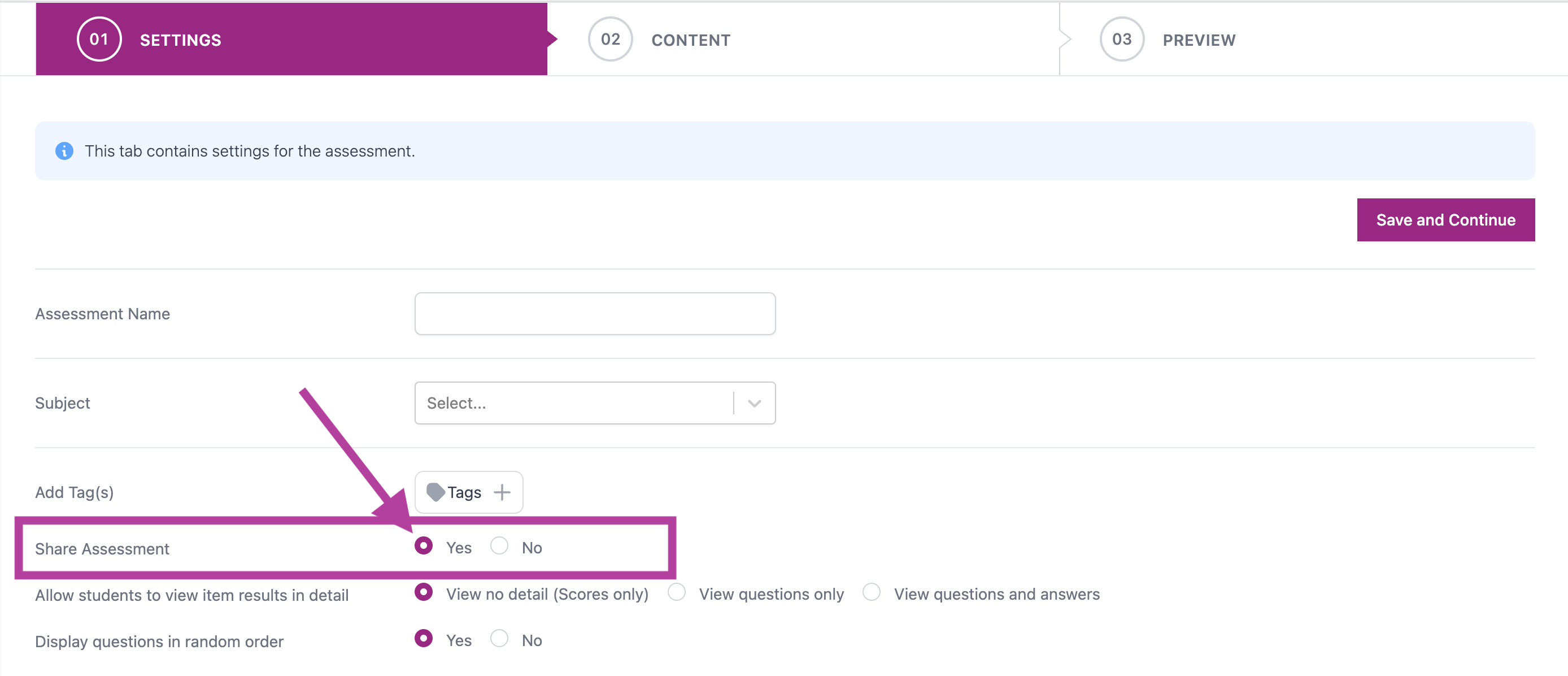Click the Share Assessment label
This screenshot has height=676, width=1568.
click(102, 549)
